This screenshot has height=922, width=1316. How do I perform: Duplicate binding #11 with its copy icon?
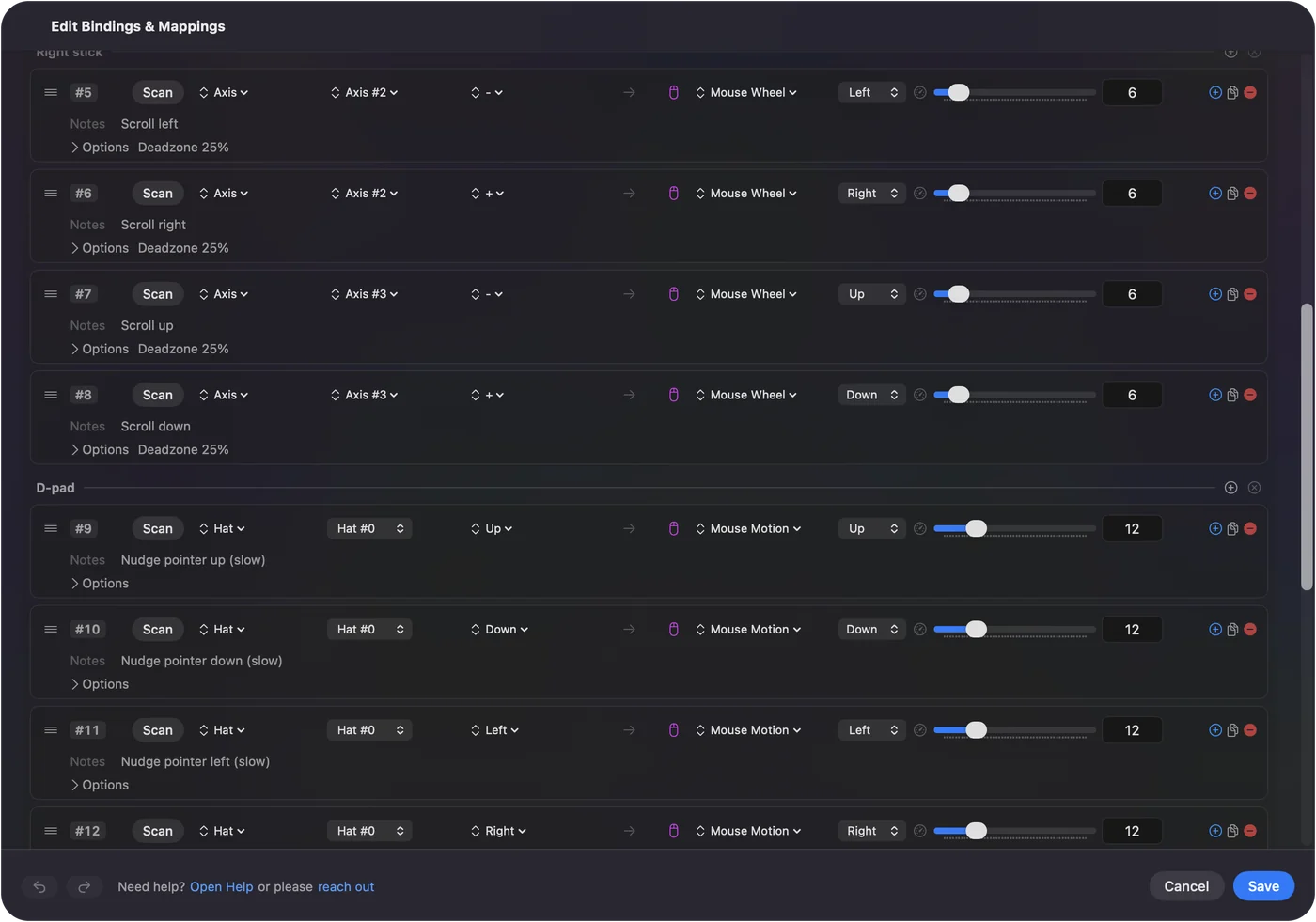1232,730
